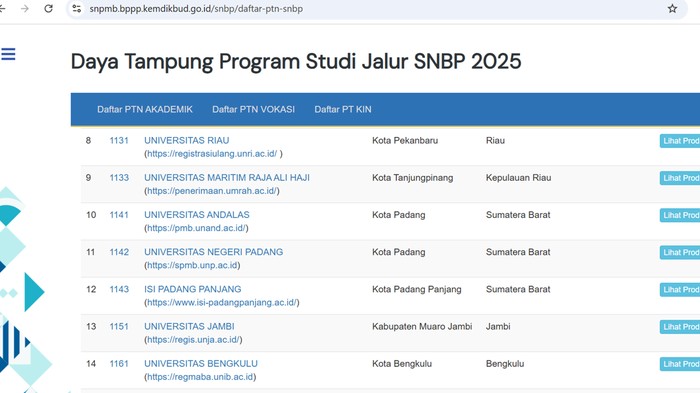Click code 1141 link
This screenshot has width=700, height=393.
tap(119, 215)
